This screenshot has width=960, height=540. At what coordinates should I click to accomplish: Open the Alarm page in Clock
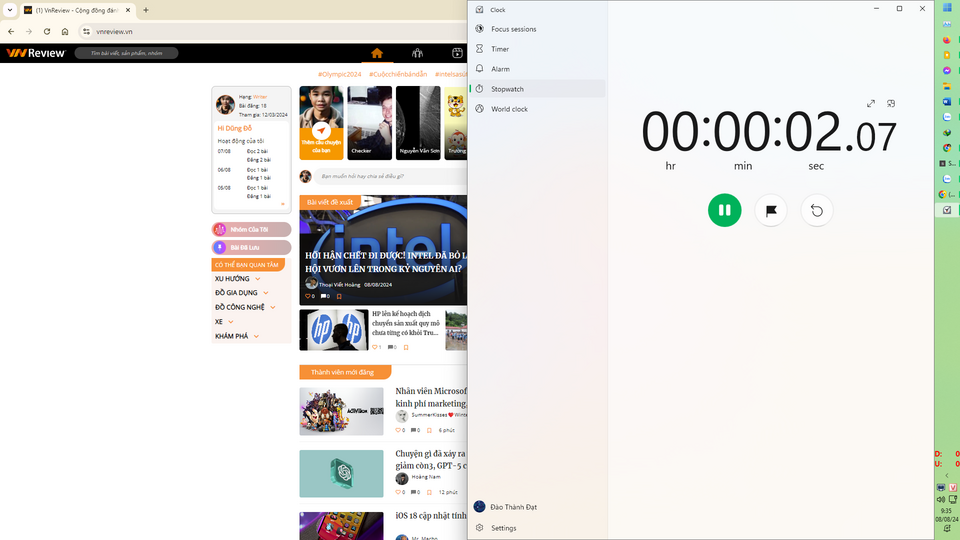538,69
